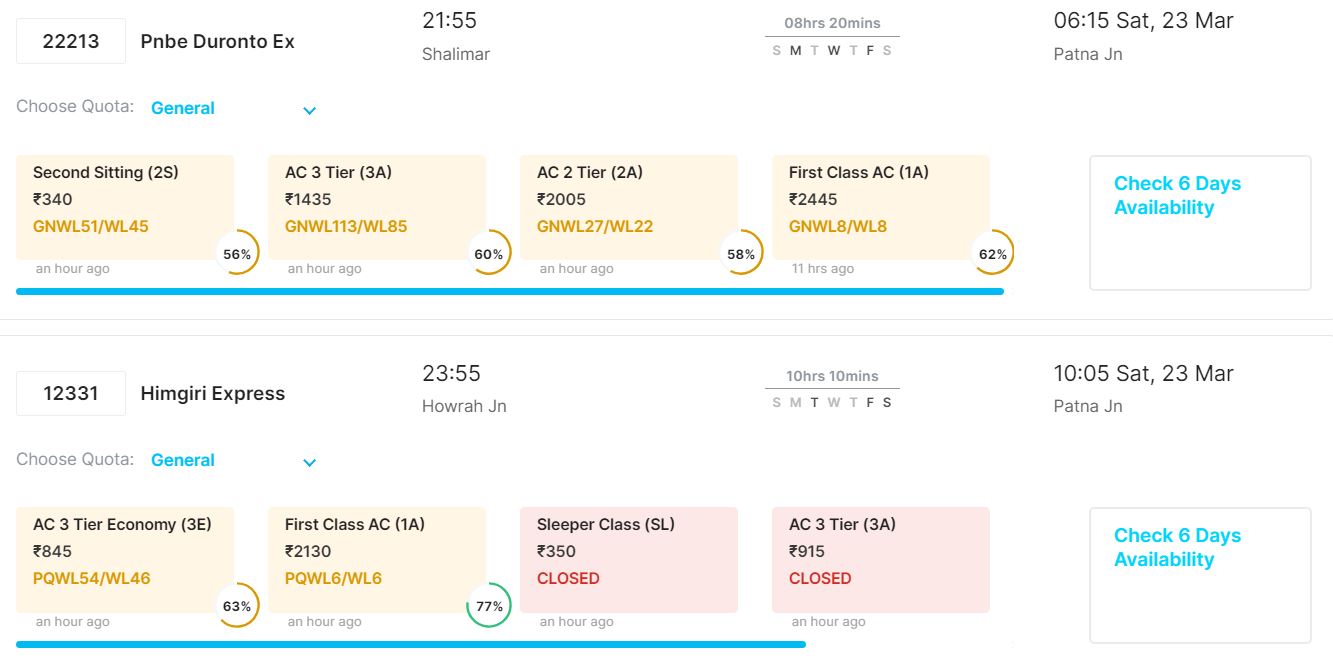Screen dimensions: 1333x659
Task: Open the General quota selector for train 22213
Action: pyautogui.click(x=183, y=108)
